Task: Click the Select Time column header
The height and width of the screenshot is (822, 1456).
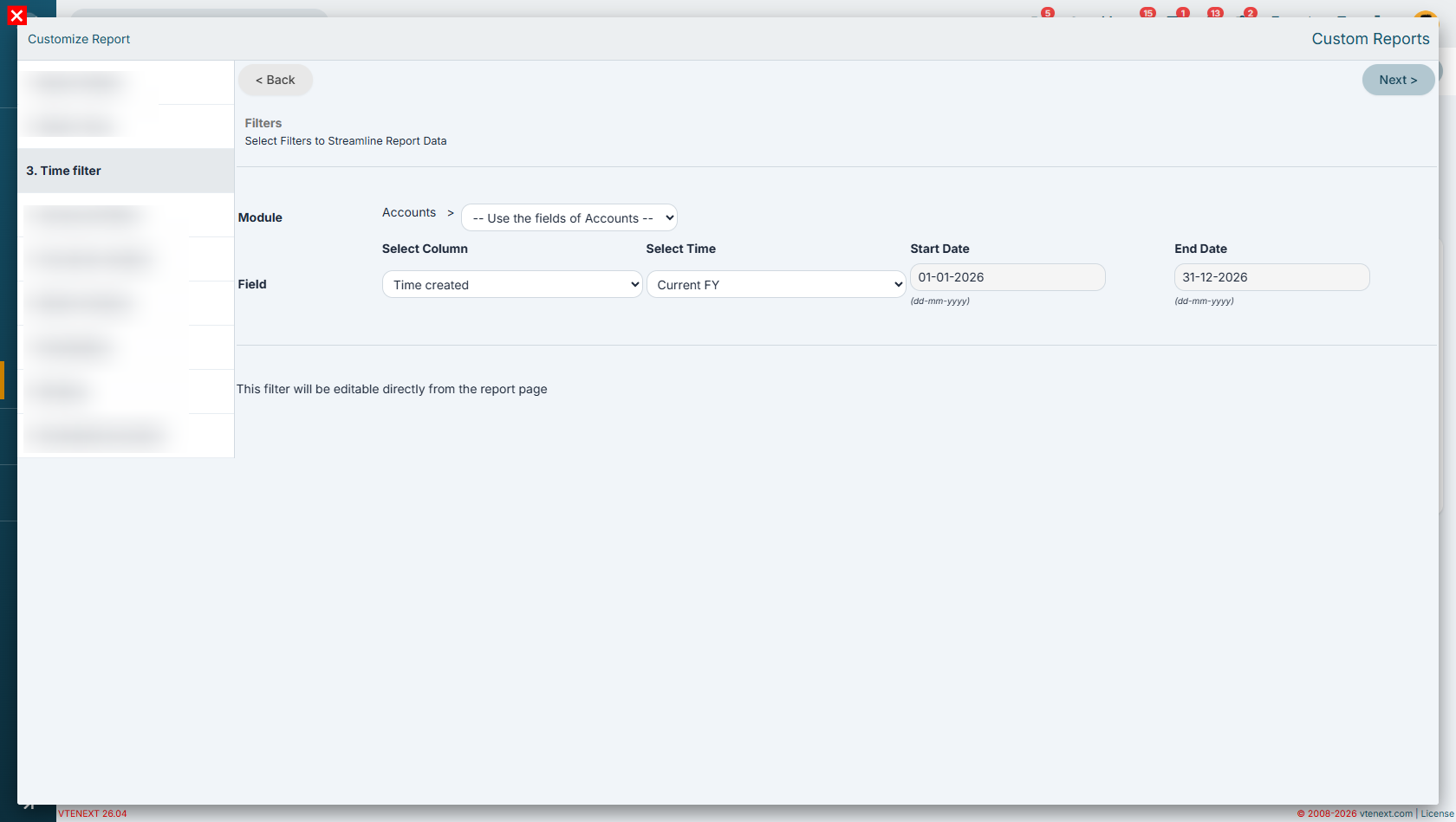Action: click(681, 249)
